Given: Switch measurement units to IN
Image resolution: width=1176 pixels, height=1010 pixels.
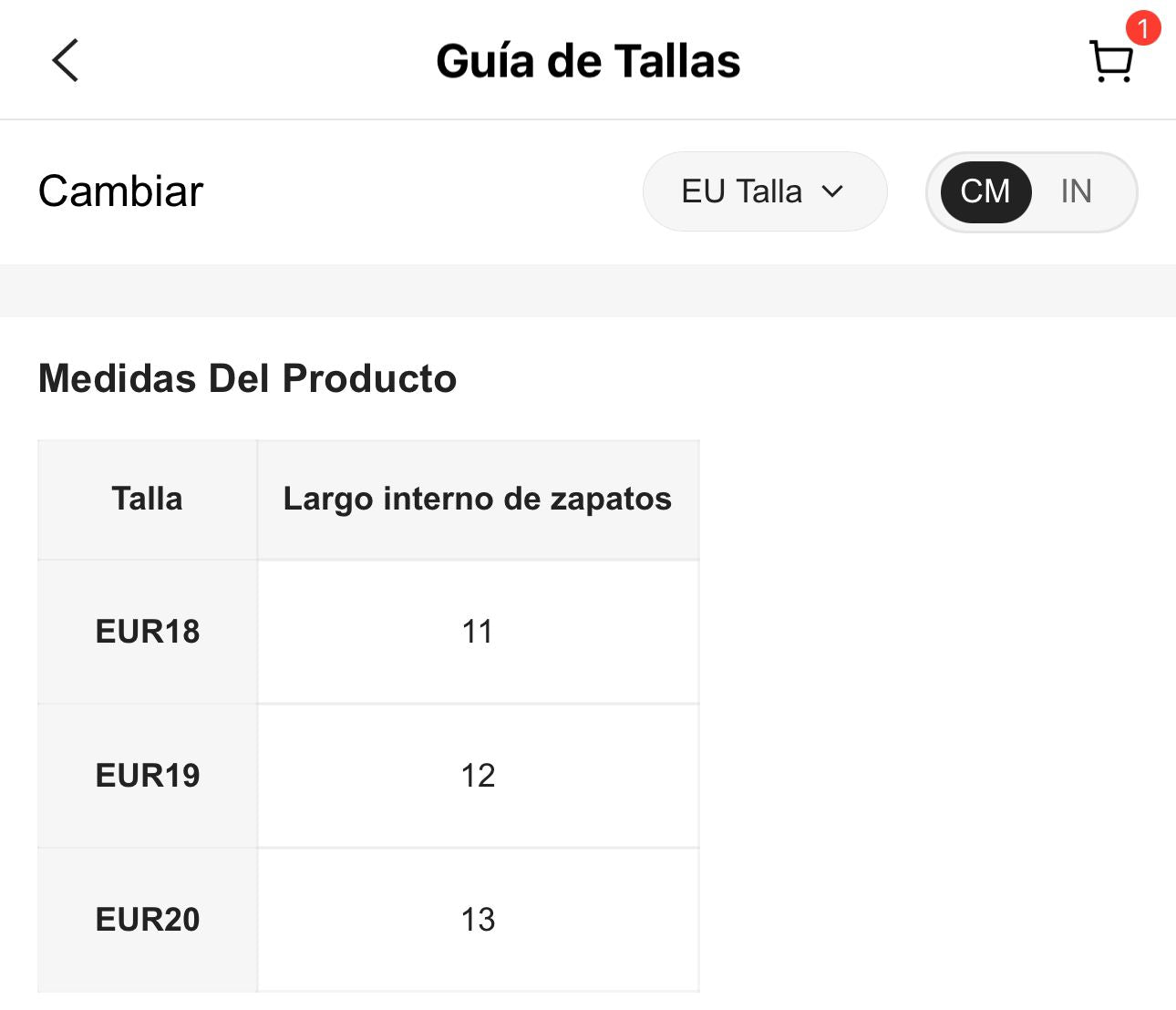Looking at the screenshot, I should coord(1076,191).
